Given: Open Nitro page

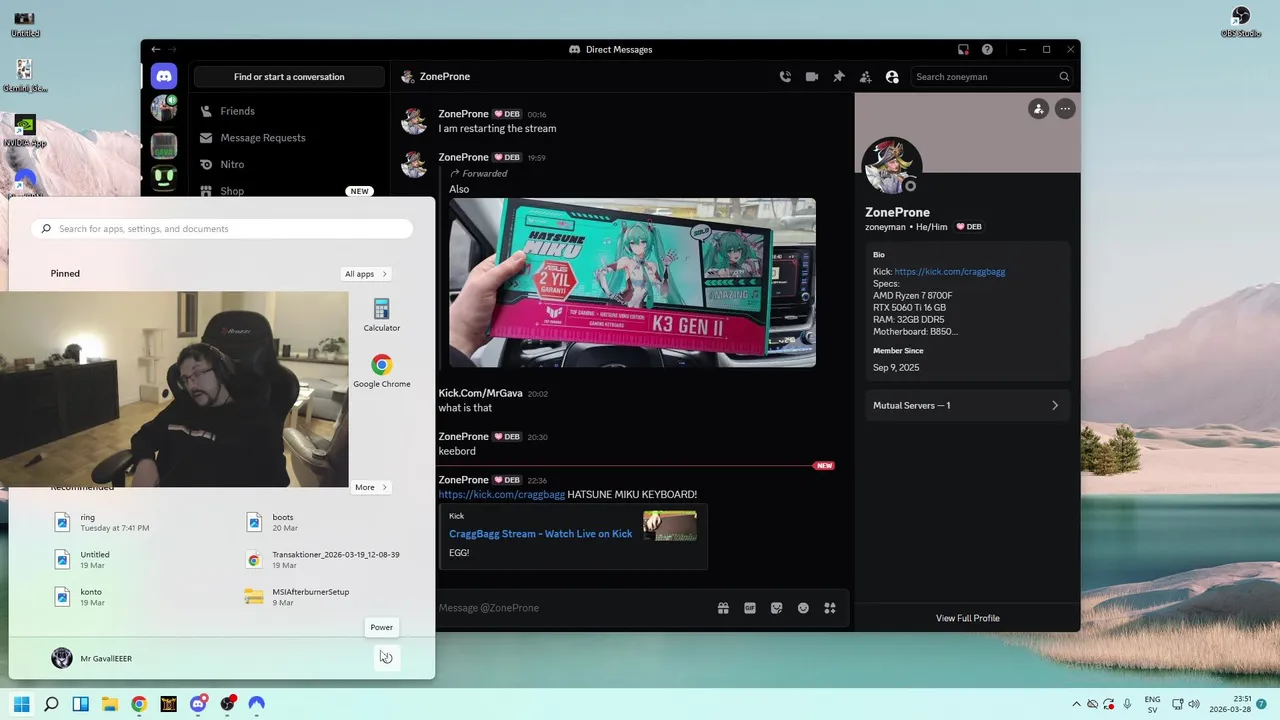Looking at the screenshot, I should pyautogui.click(x=289, y=164).
